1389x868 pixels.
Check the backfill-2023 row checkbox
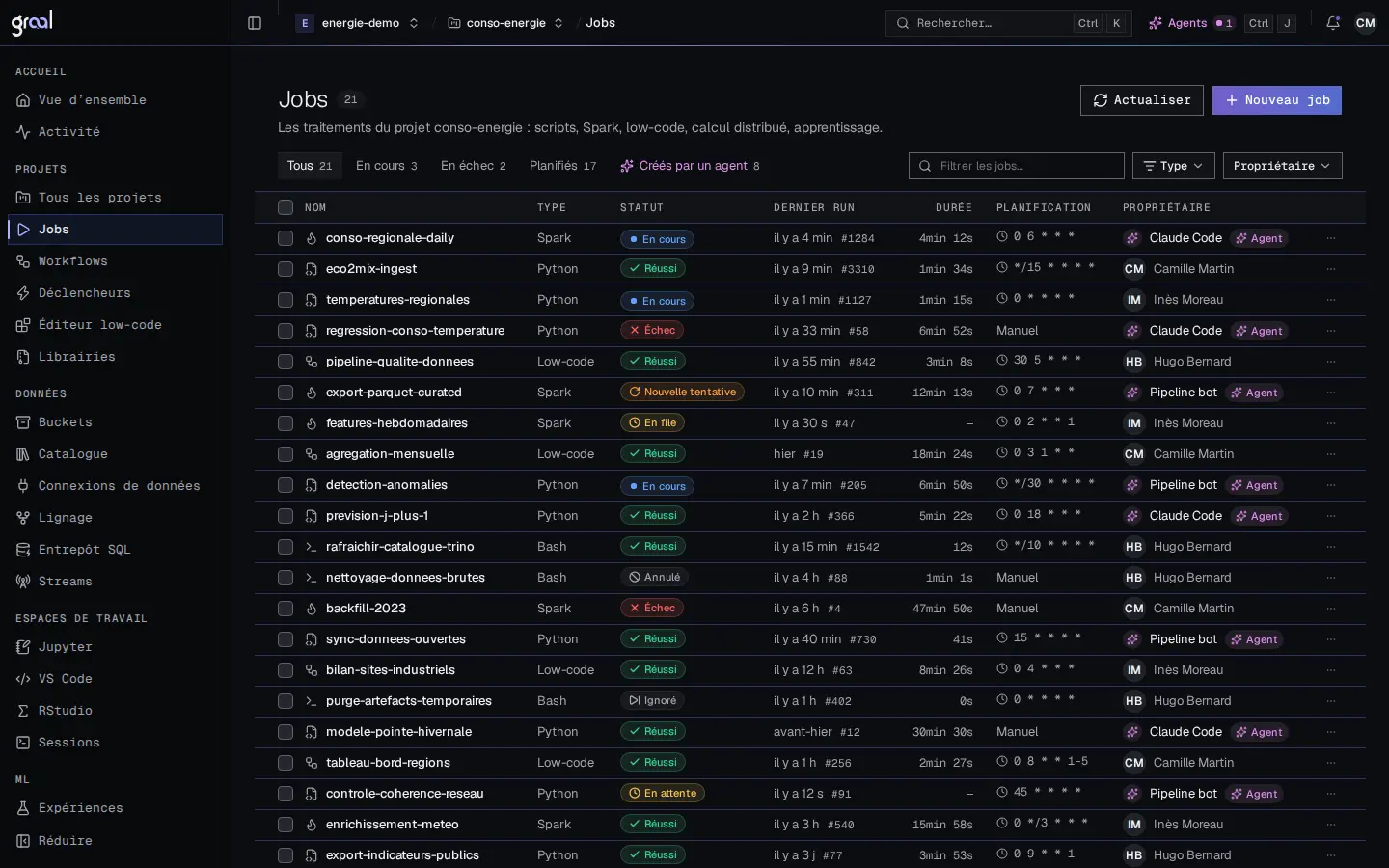tap(286, 609)
